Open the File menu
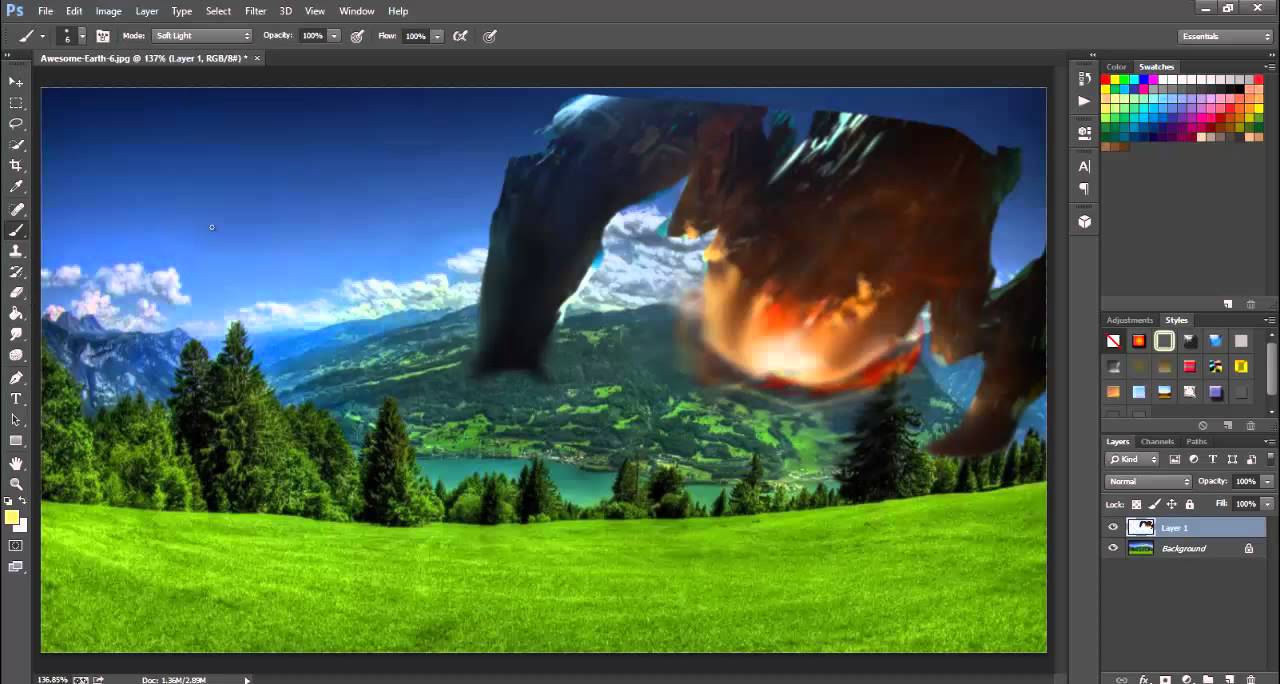This screenshot has width=1280, height=684. point(45,11)
